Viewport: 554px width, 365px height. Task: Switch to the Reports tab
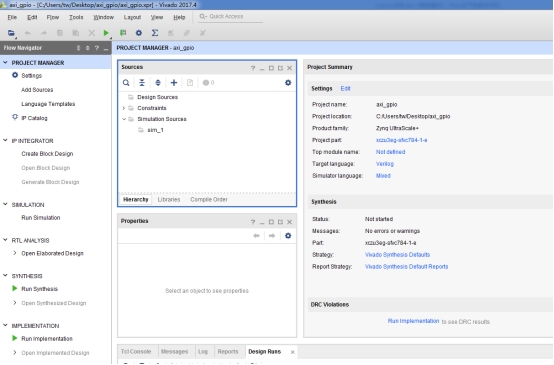point(228,352)
